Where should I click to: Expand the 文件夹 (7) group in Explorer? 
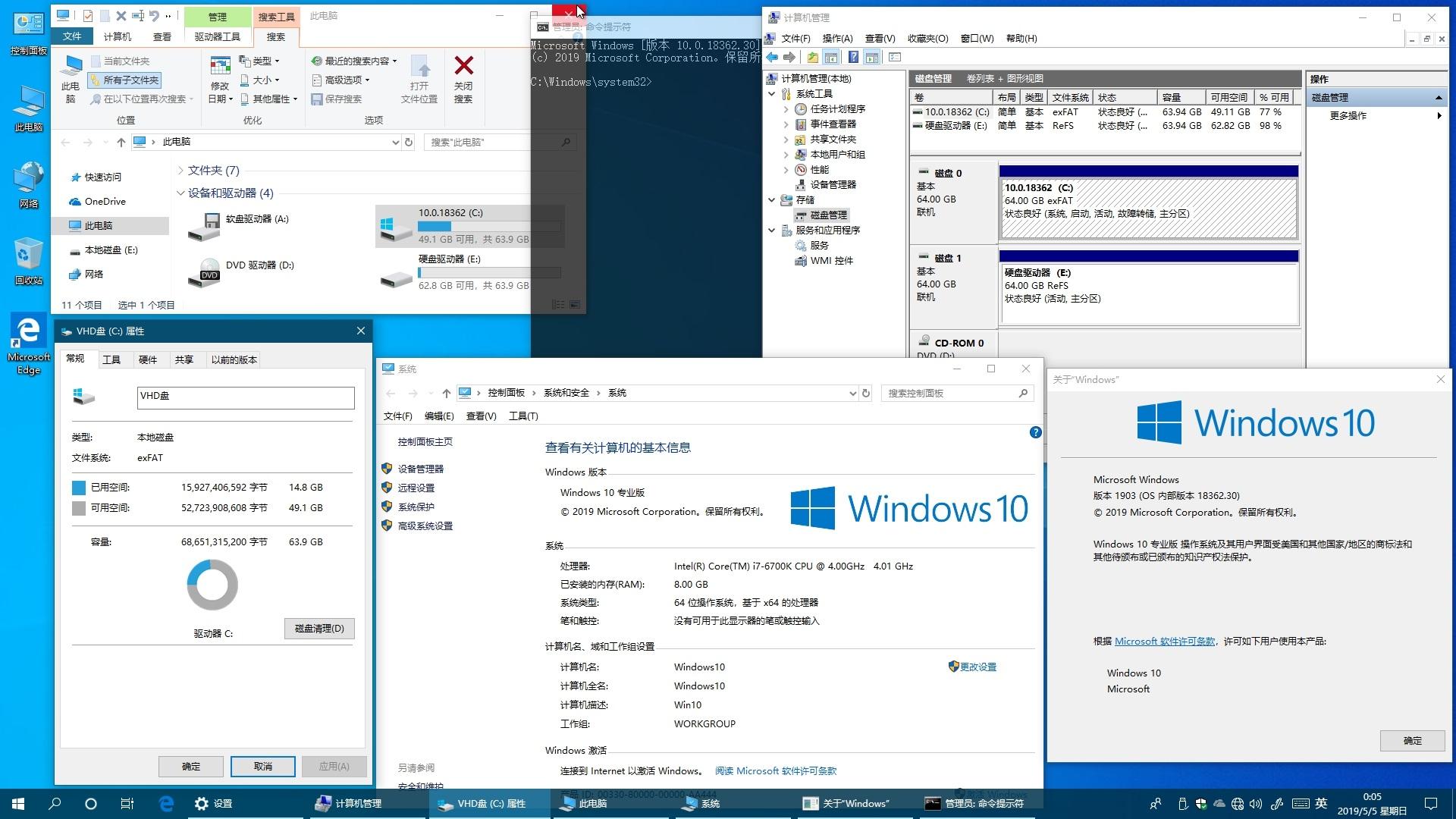click(x=180, y=171)
